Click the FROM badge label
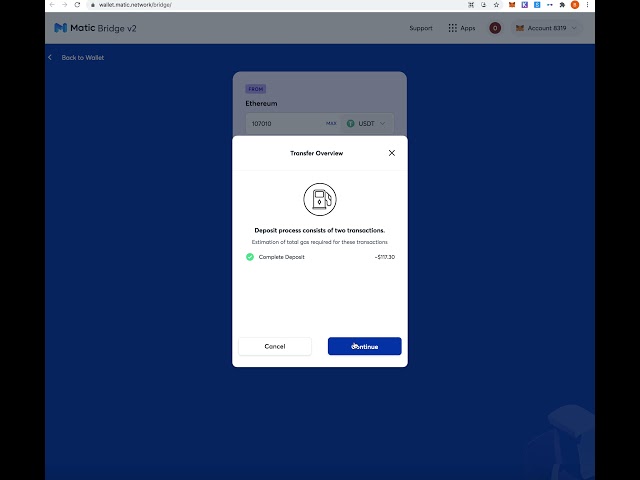This screenshot has height=480, width=640. (x=256, y=89)
